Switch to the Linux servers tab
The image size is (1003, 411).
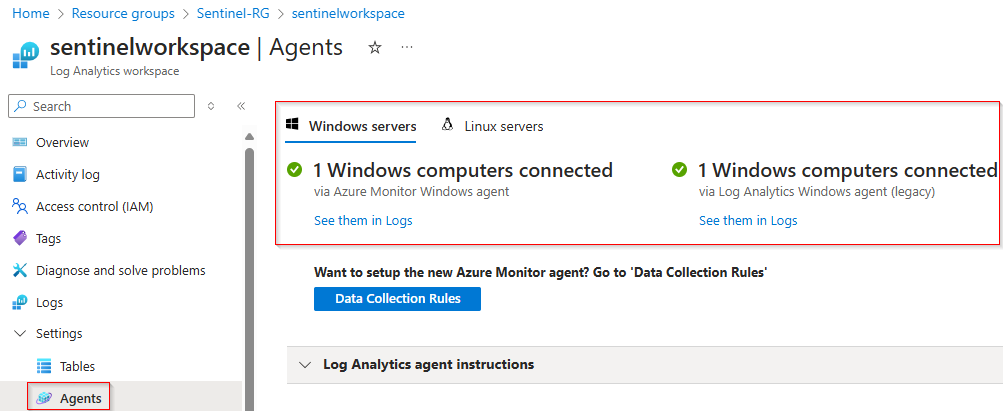(493, 126)
